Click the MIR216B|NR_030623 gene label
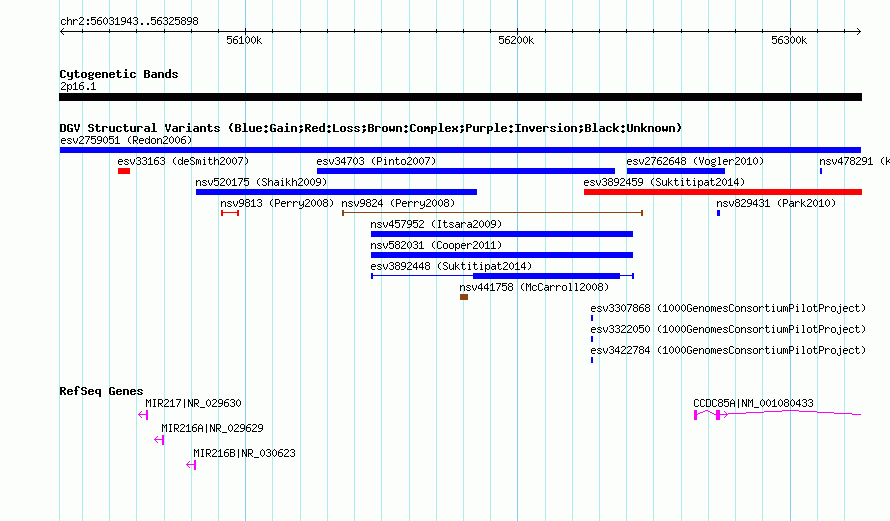 pyautogui.click(x=245, y=453)
